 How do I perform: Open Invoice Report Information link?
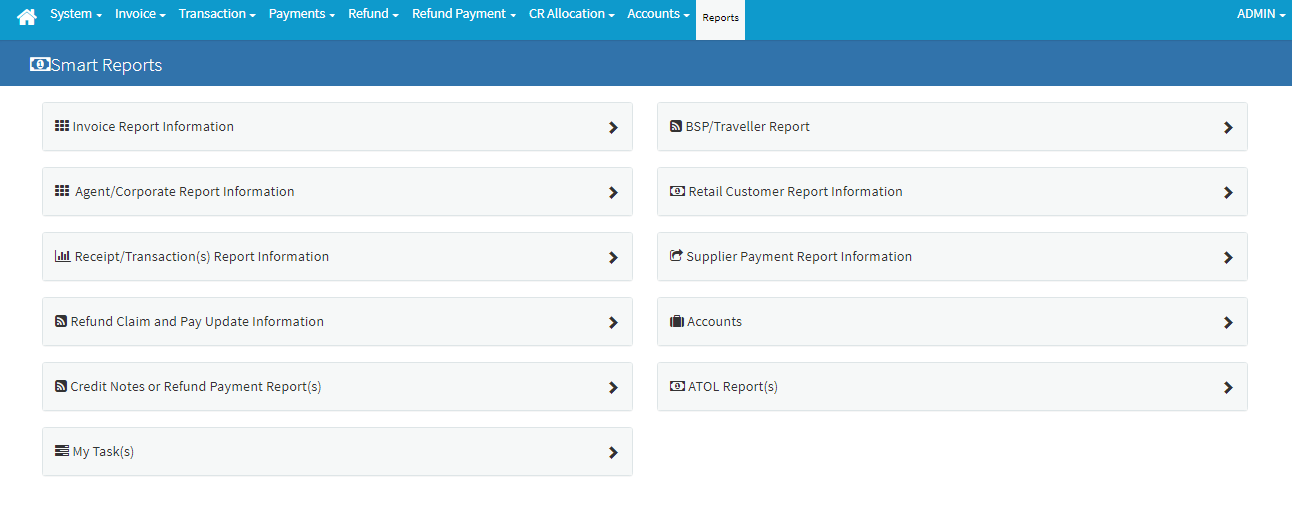click(x=153, y=127)
